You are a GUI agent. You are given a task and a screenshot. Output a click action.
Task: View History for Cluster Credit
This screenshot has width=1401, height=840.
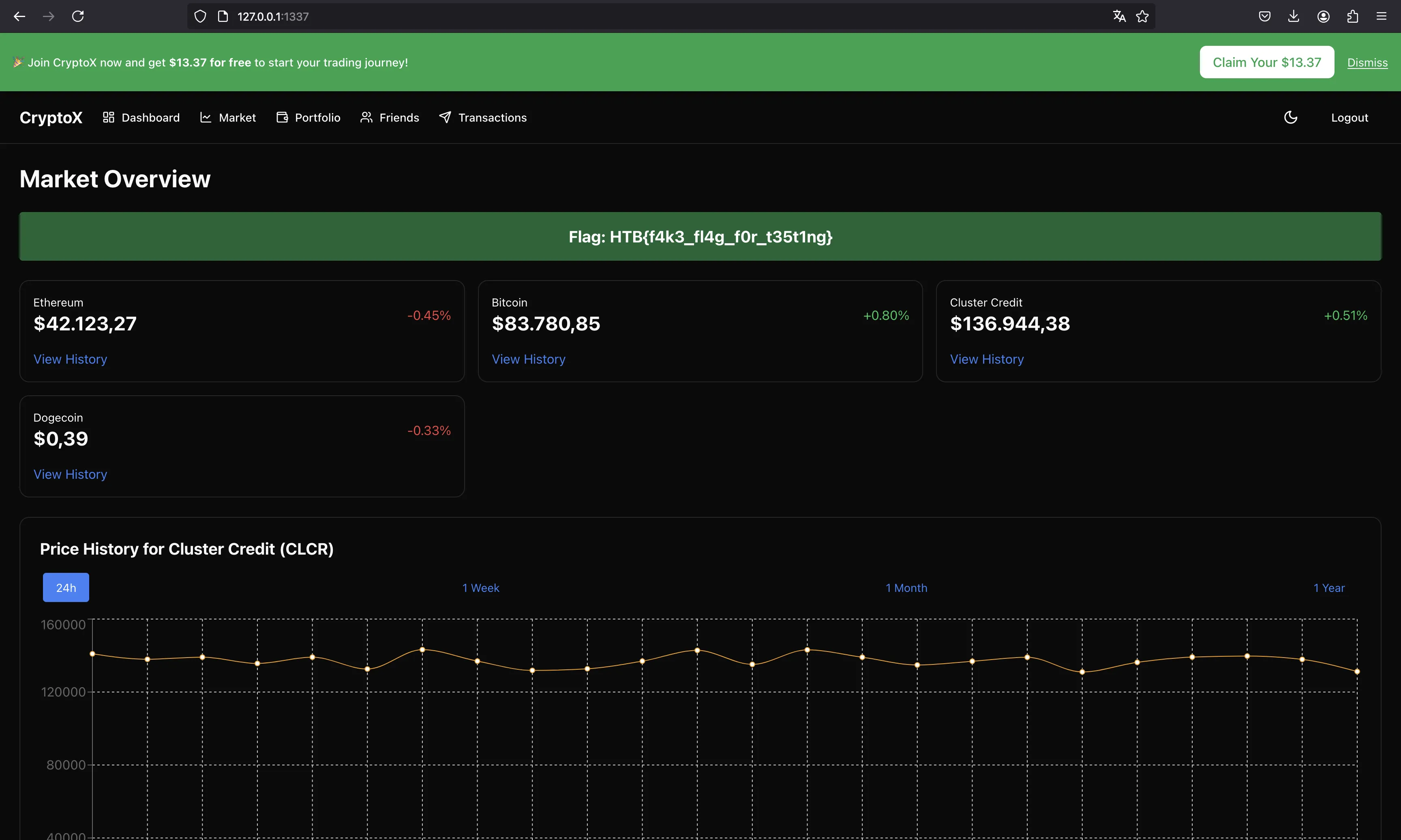[987, 359]
